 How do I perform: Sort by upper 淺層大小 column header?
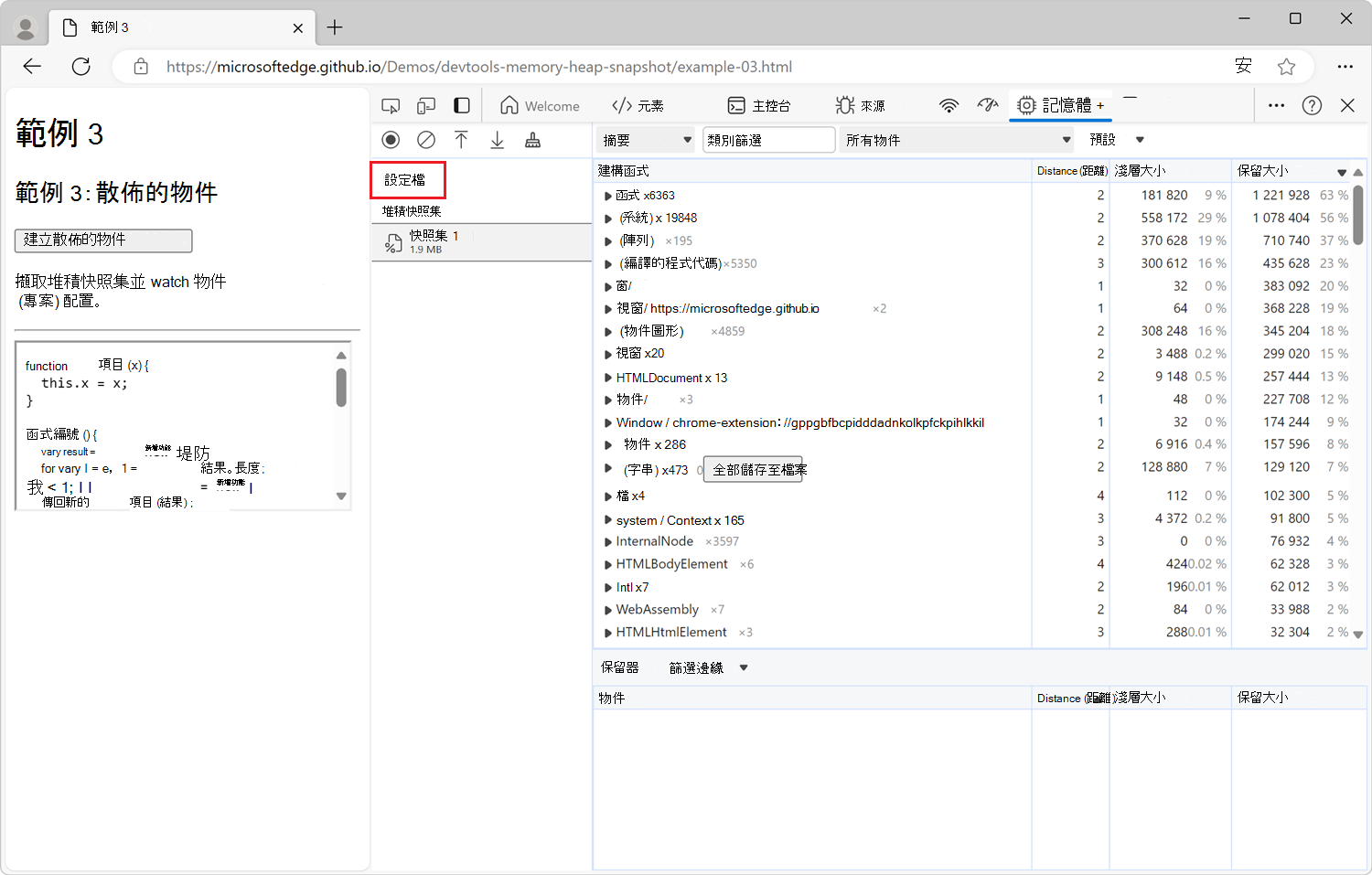(1170, 171)
